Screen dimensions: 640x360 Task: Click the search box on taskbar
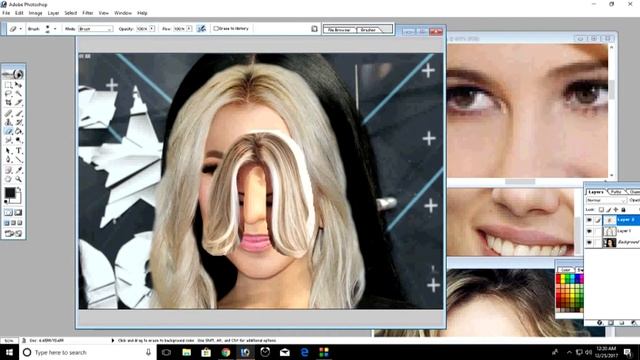87,352
